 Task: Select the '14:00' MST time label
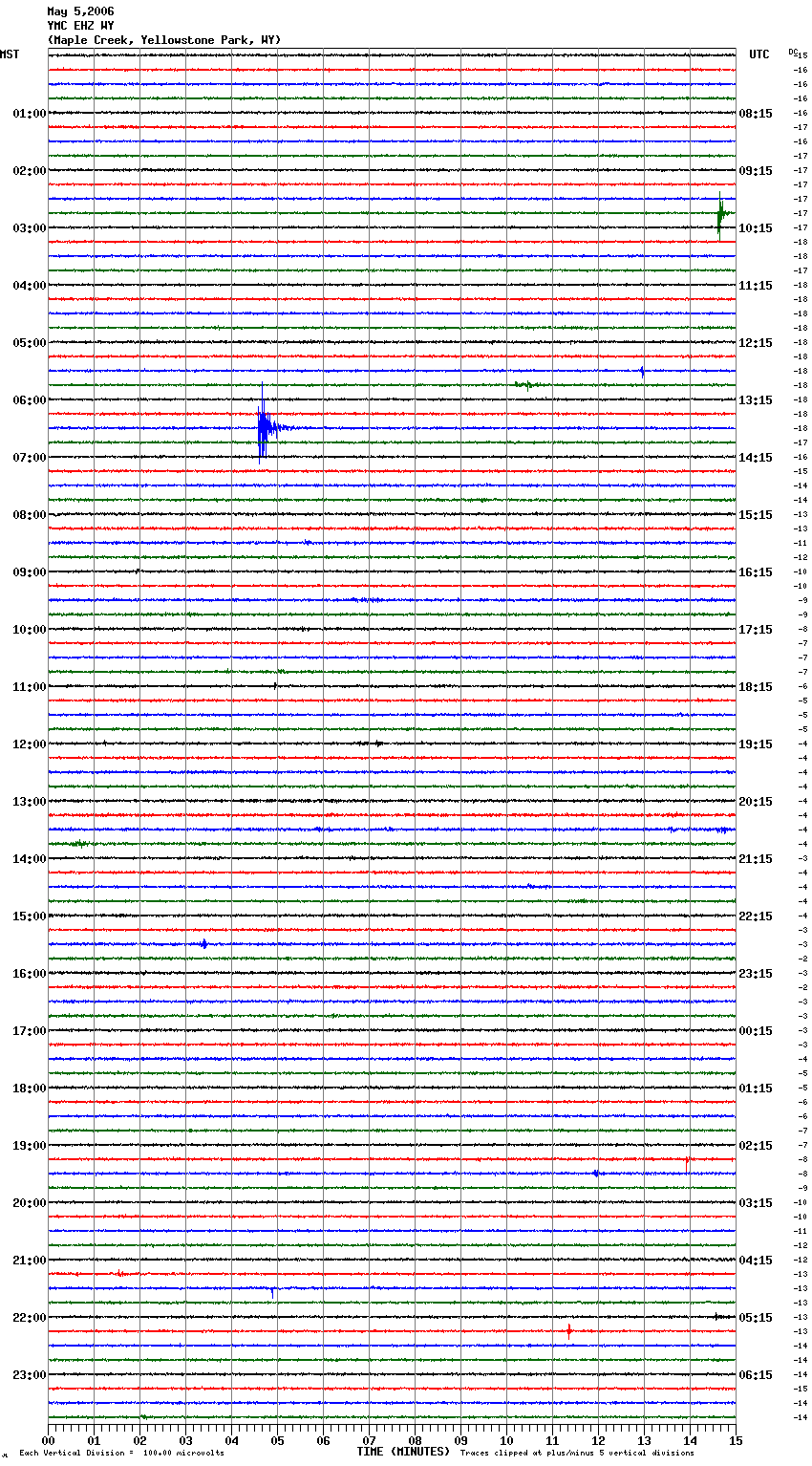30,859
